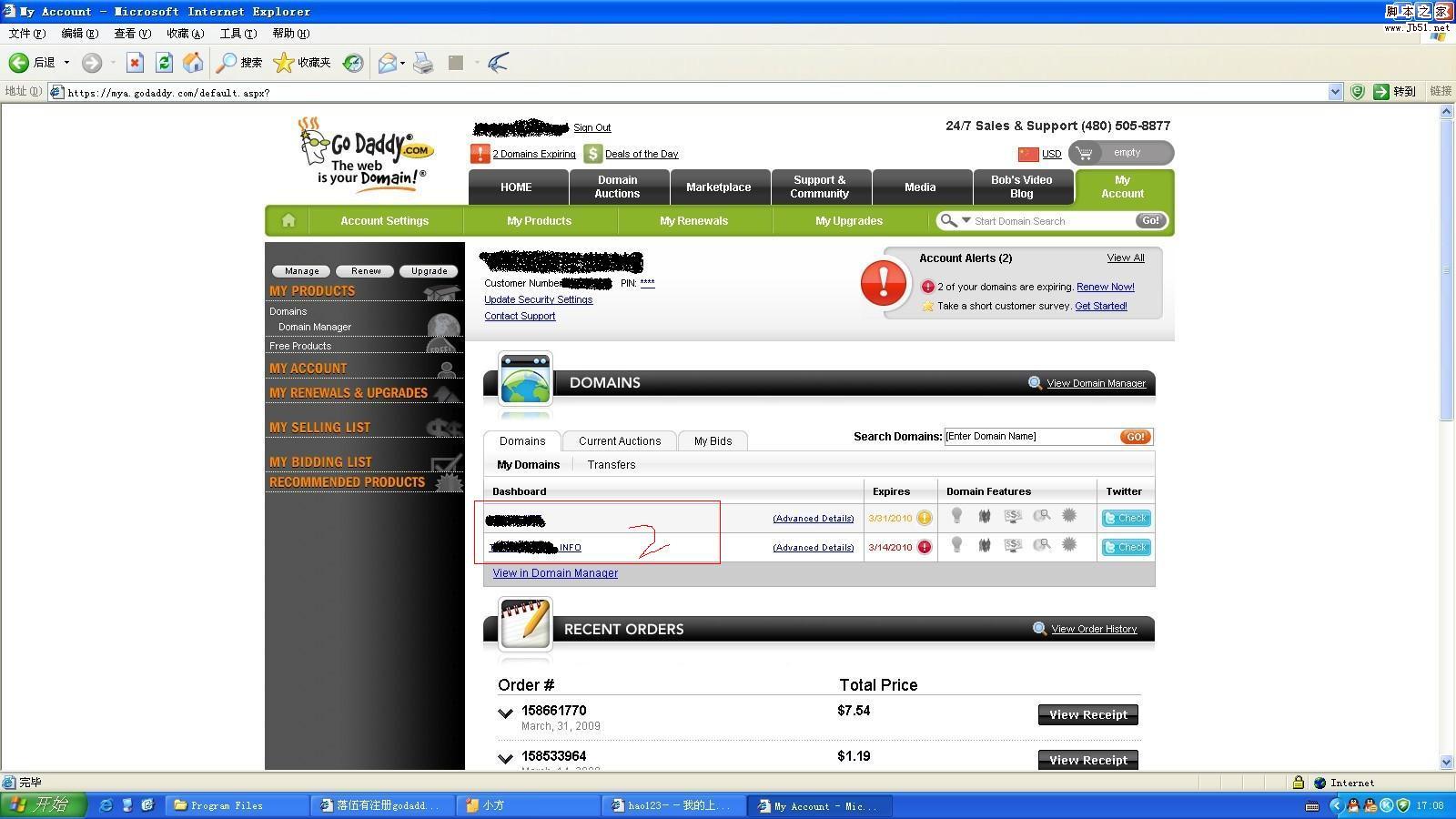The image size is (1456, 819).
Task: Click the Windows 开始 Start button
Action: [x=42, y=805]
